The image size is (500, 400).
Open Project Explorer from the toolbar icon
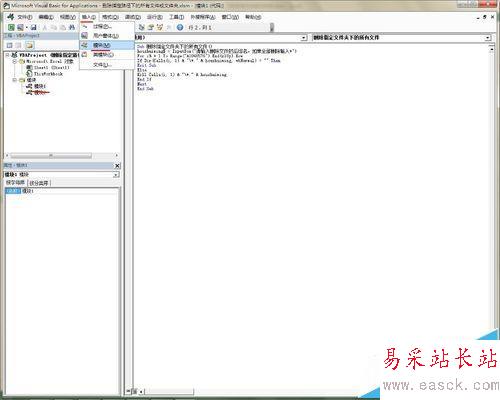point(142,27)
